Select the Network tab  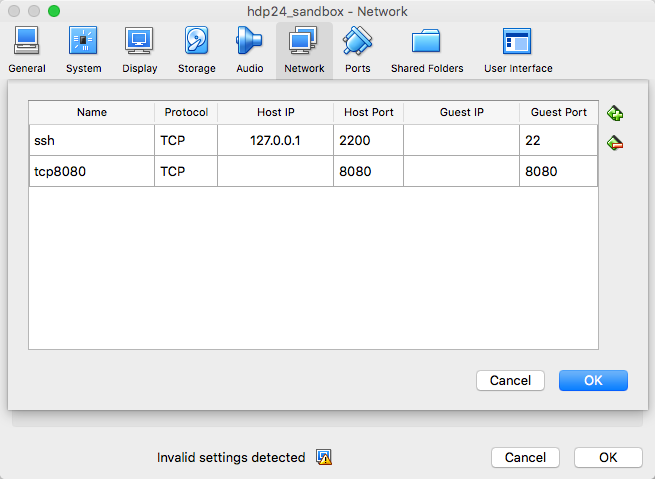(304, 49)
